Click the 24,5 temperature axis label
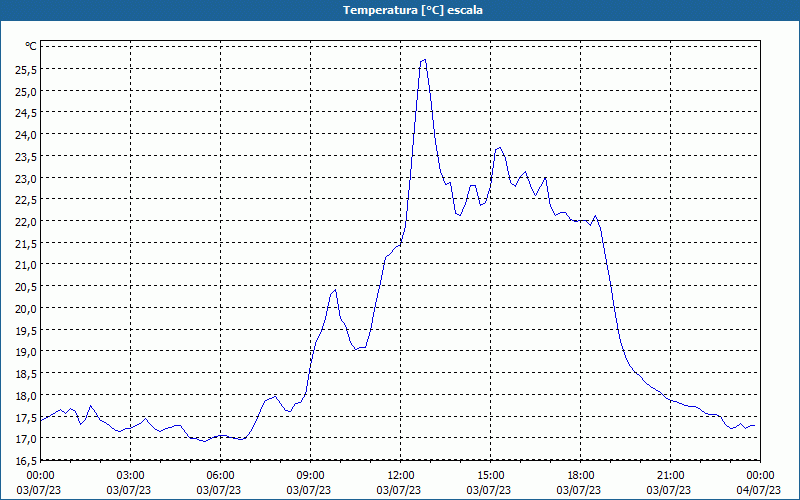 [x=26, y=113]
